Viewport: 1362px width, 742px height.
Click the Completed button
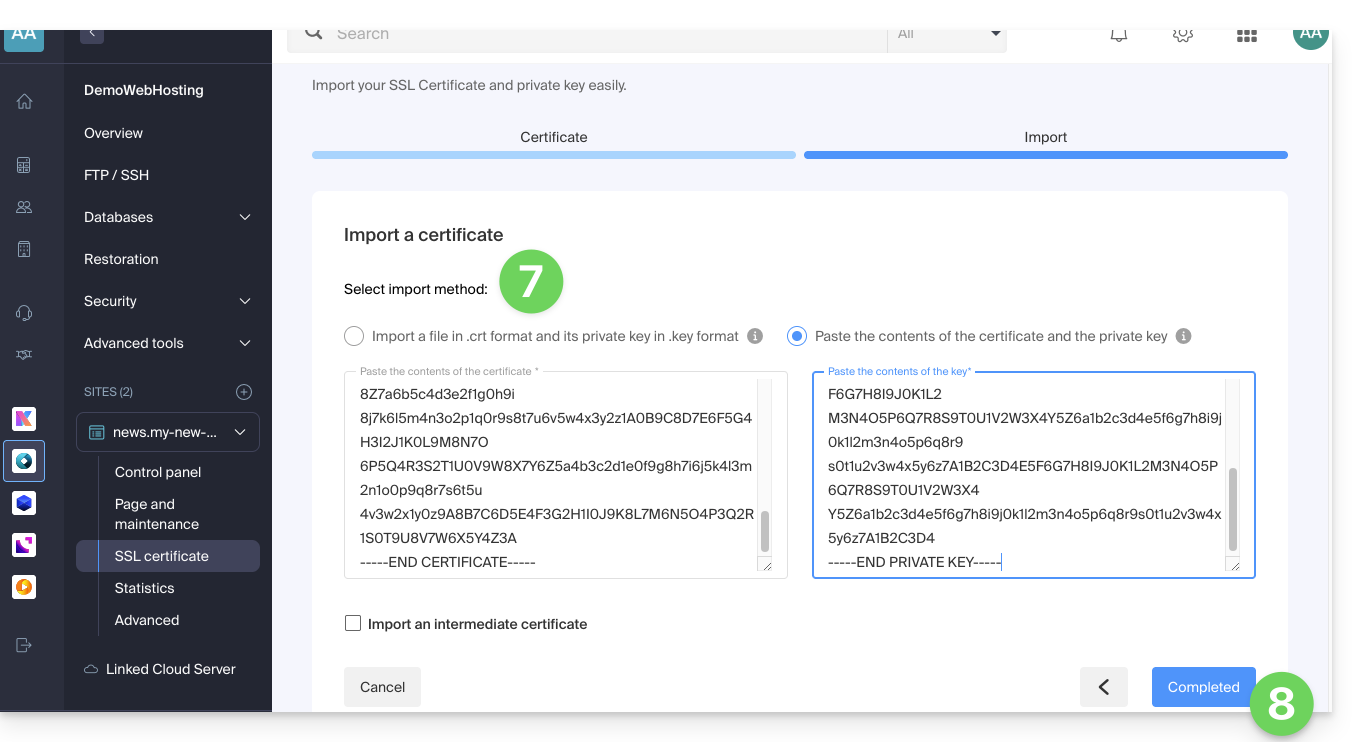(x=1203, y=687)
